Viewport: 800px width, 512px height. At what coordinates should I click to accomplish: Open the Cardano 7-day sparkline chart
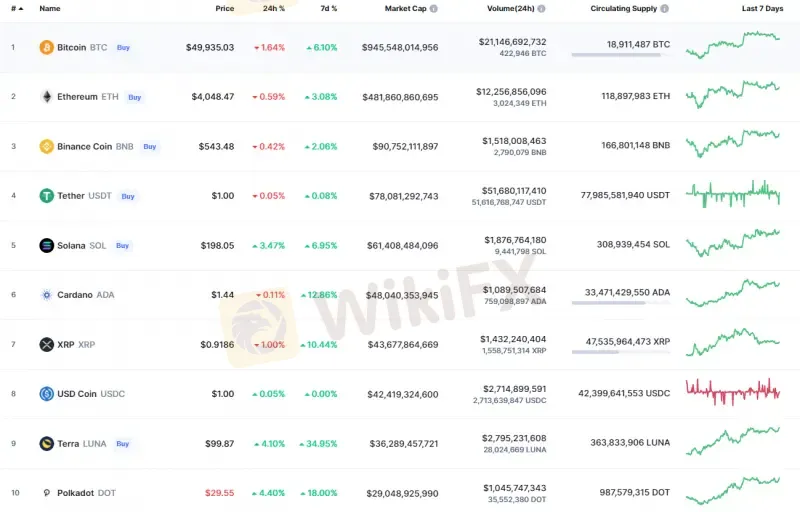pyautogui.click(x=733, y=293)
